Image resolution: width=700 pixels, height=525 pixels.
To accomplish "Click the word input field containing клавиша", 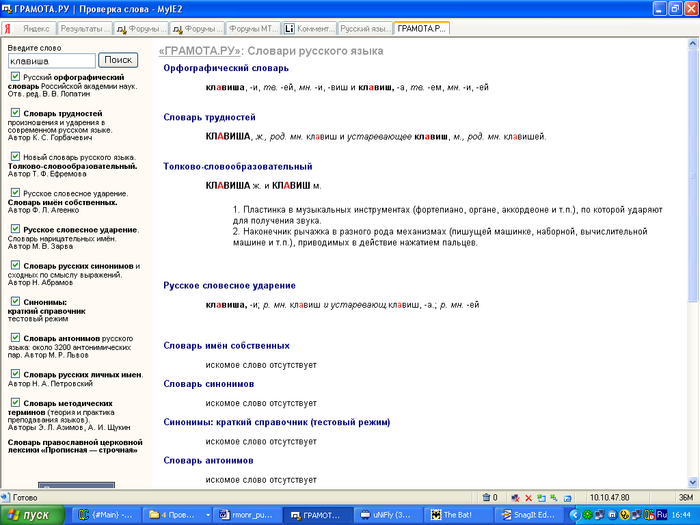I will pyautogui.click(x=52, y=61).
